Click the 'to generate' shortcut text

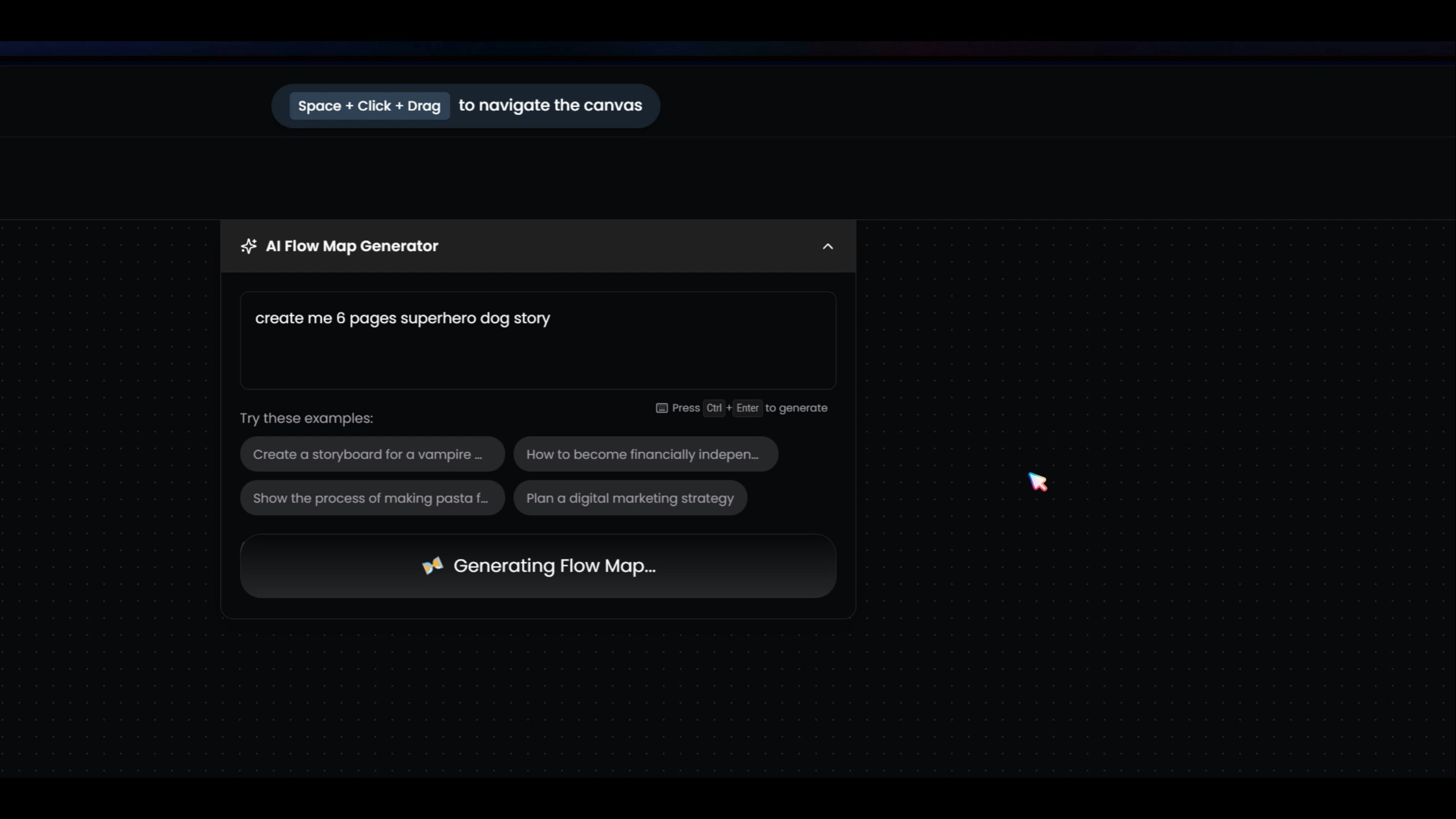pyautogui.click(x=796, y=408)
